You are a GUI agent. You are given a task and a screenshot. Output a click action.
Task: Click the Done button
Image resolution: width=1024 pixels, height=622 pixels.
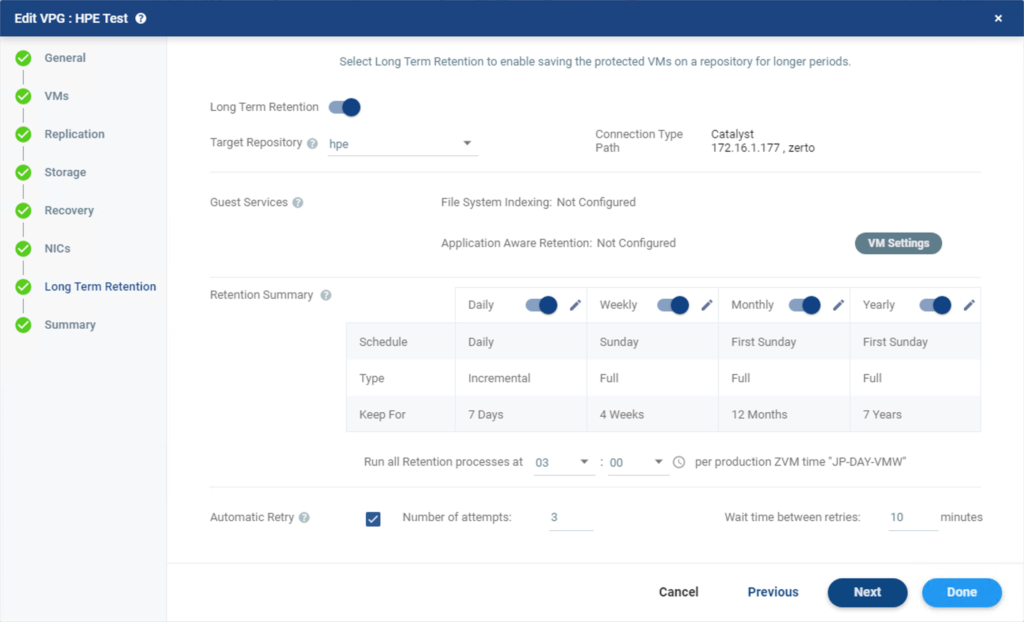[961, 593]
